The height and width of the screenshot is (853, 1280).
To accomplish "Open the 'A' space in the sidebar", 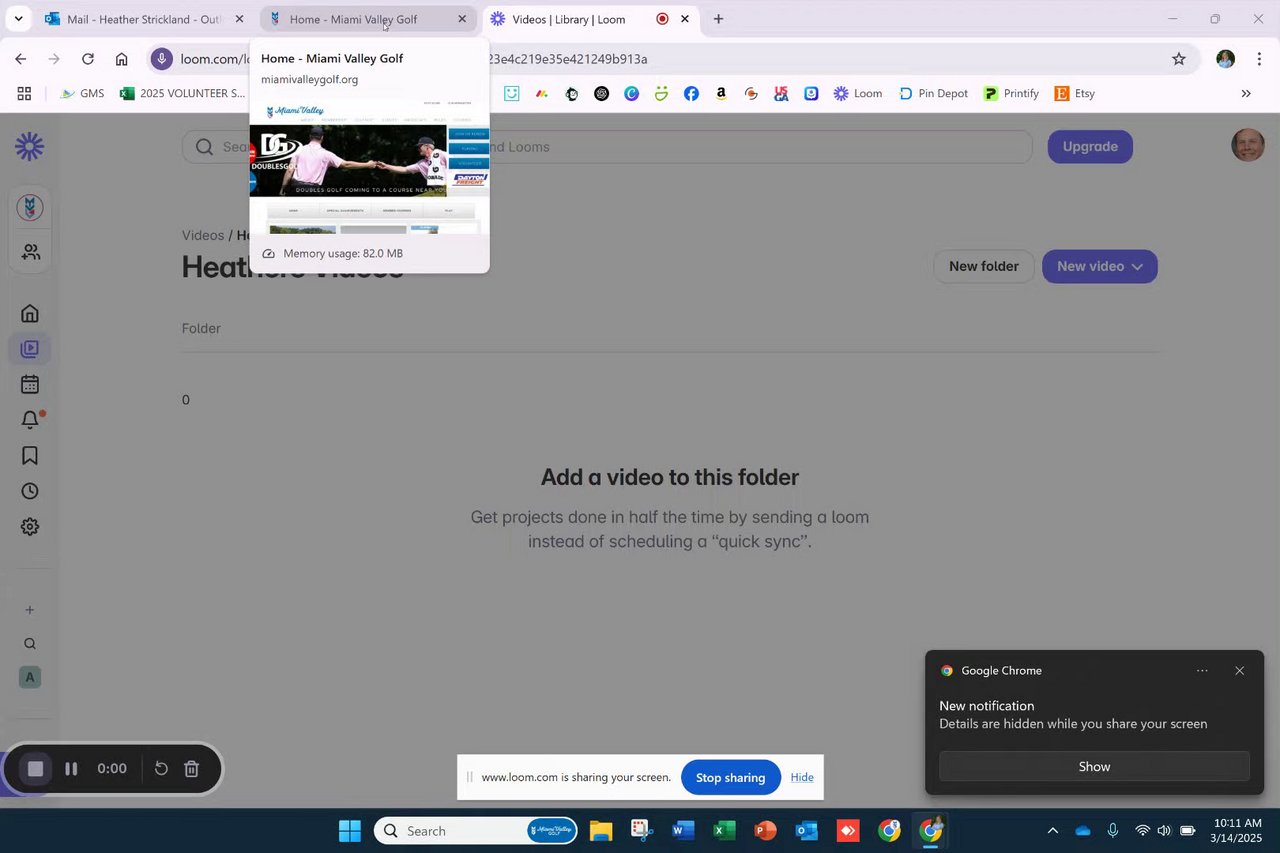I will point(30,677).
